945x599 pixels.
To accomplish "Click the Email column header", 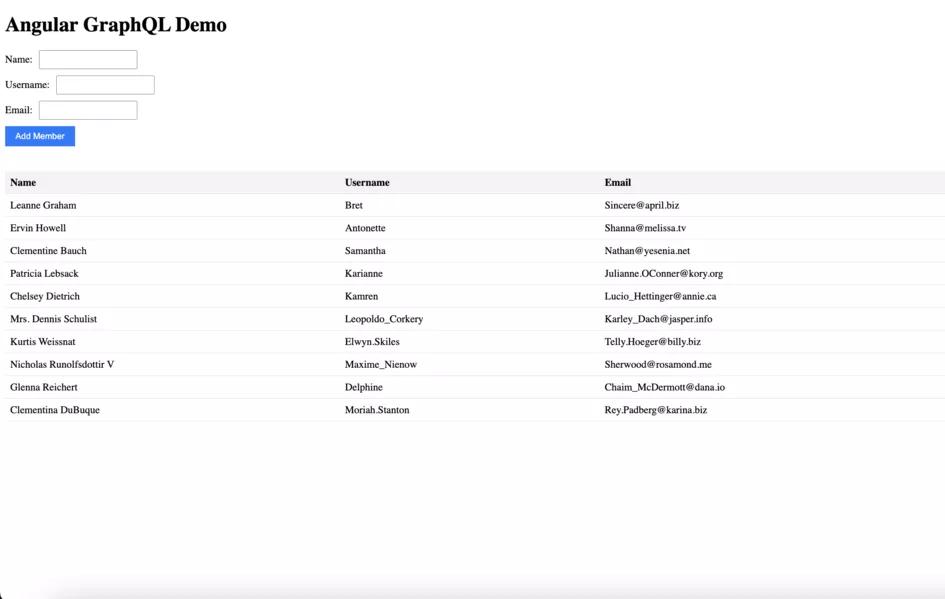I will (618, 183).
